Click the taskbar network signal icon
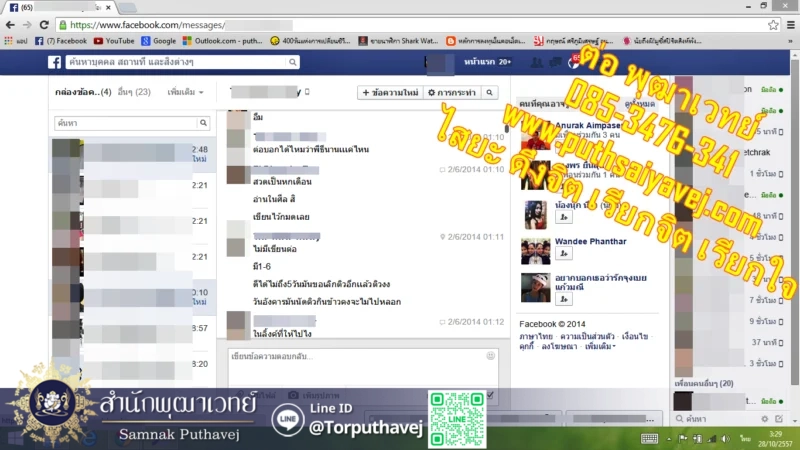This screenshot has width=800, height=450. click(x=711, y=439)
